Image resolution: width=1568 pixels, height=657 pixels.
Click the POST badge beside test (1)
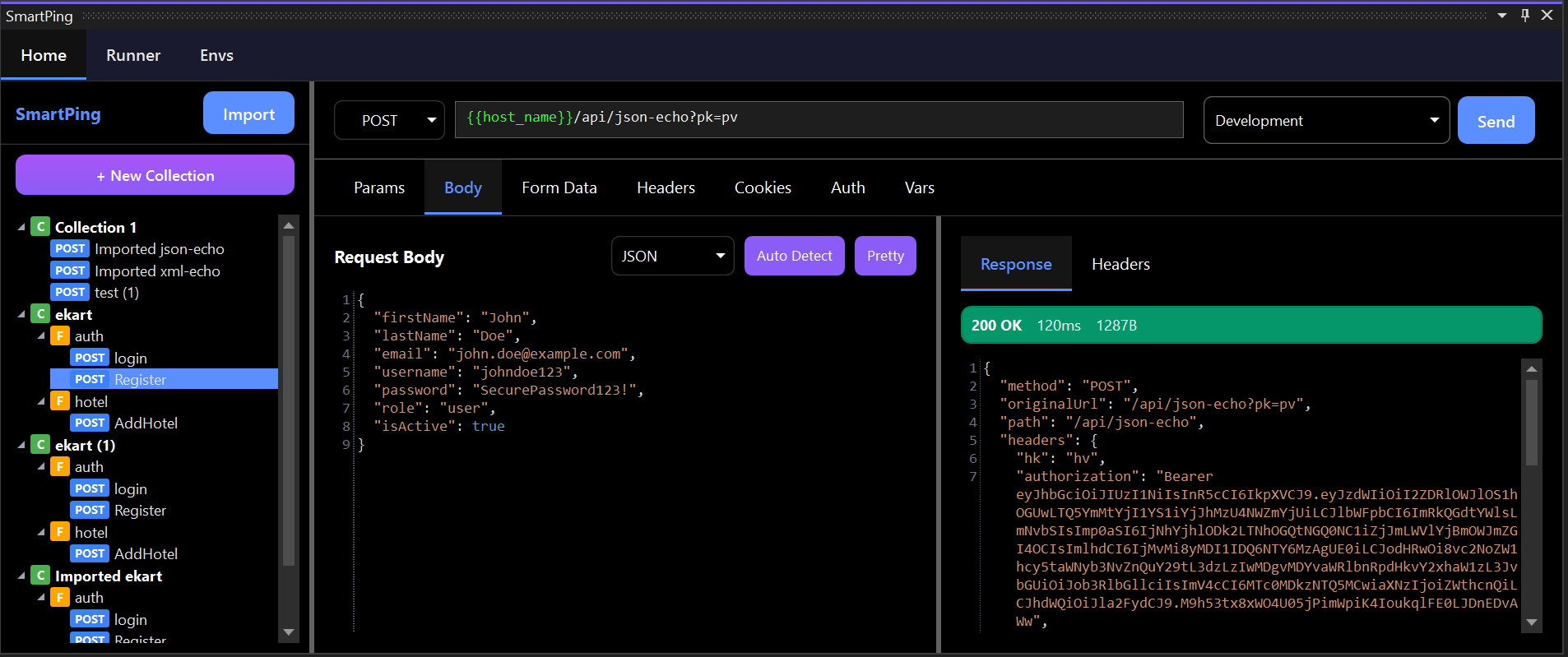70,292
